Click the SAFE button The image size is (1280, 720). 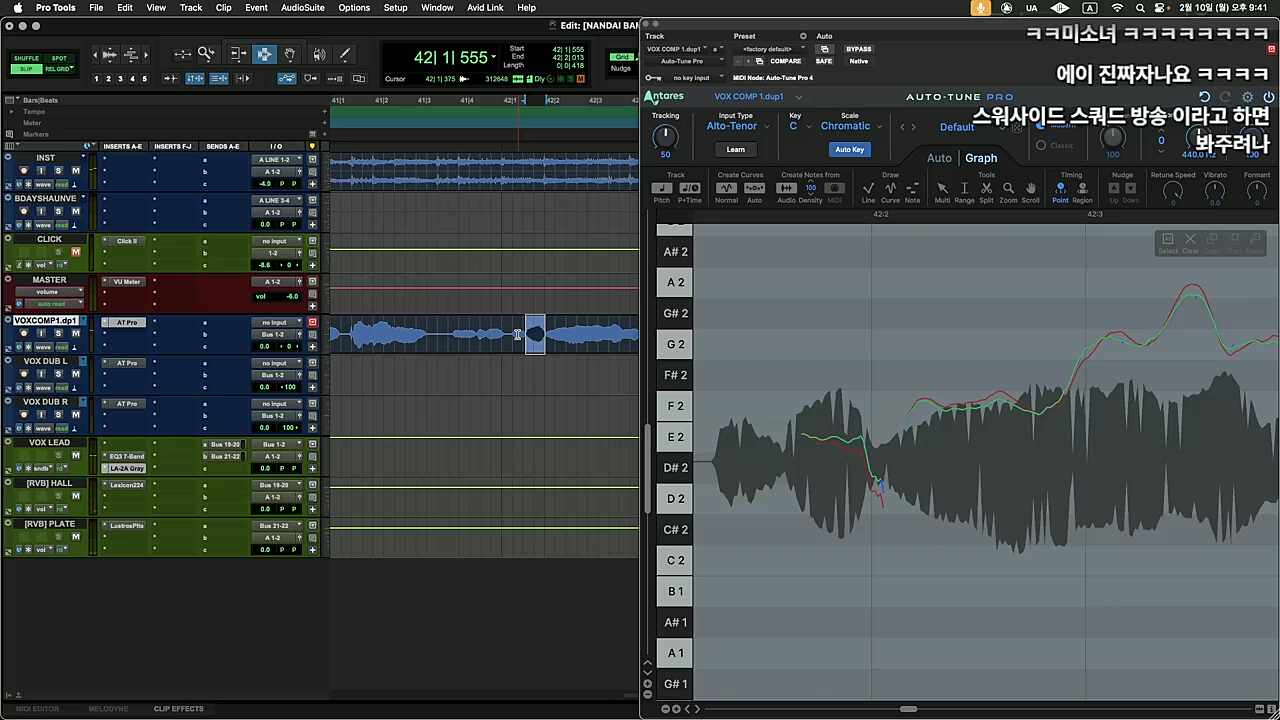coord(824,61)
